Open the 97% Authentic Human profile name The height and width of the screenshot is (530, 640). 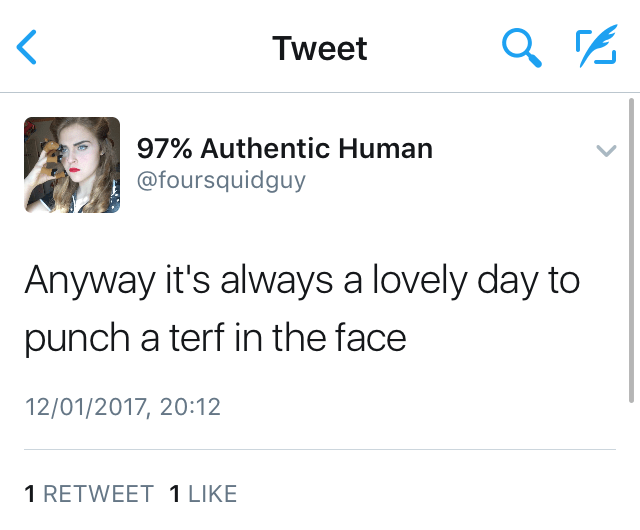(285, 149)
